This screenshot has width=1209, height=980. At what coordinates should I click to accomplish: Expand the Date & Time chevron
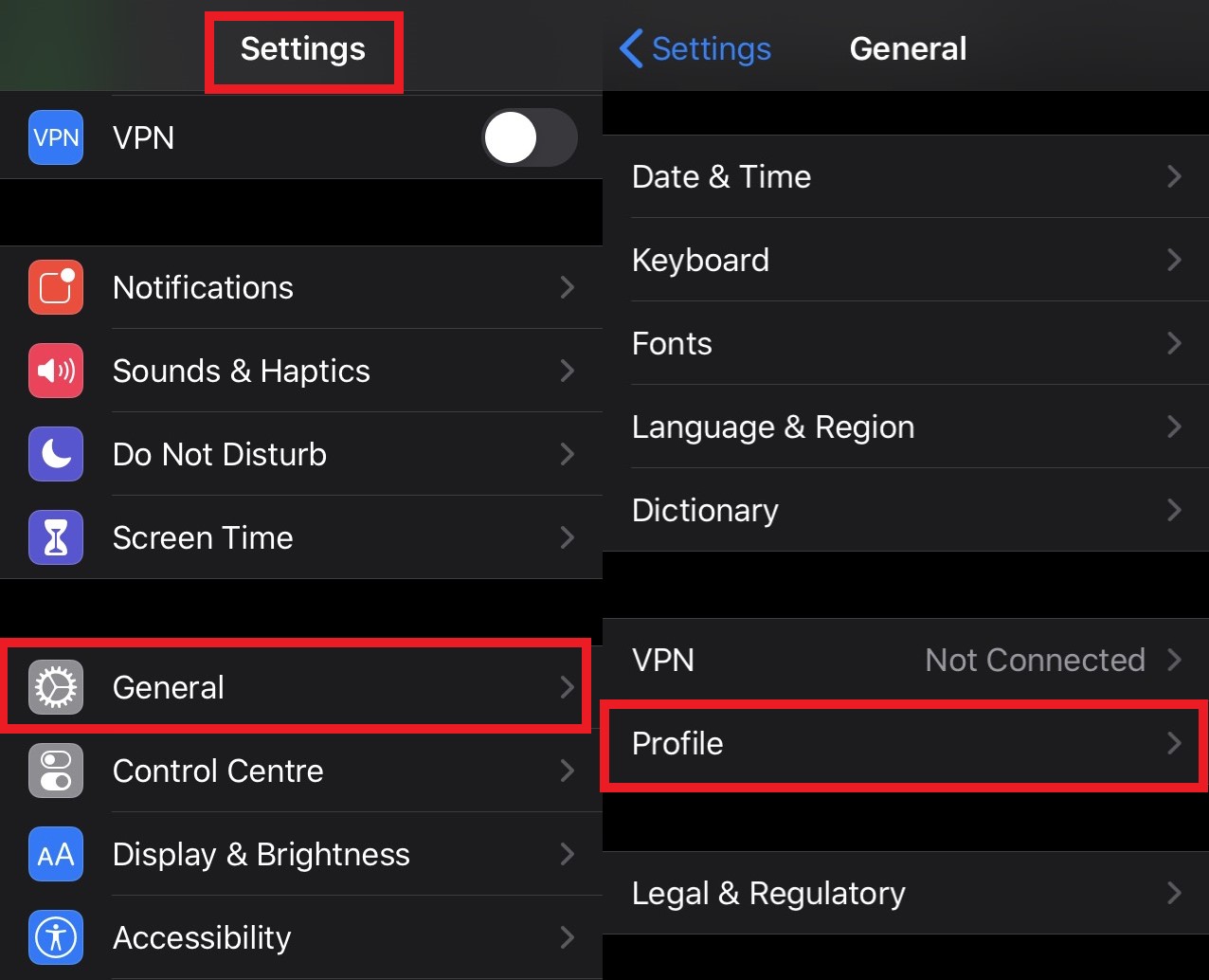tap(1174, 176)
